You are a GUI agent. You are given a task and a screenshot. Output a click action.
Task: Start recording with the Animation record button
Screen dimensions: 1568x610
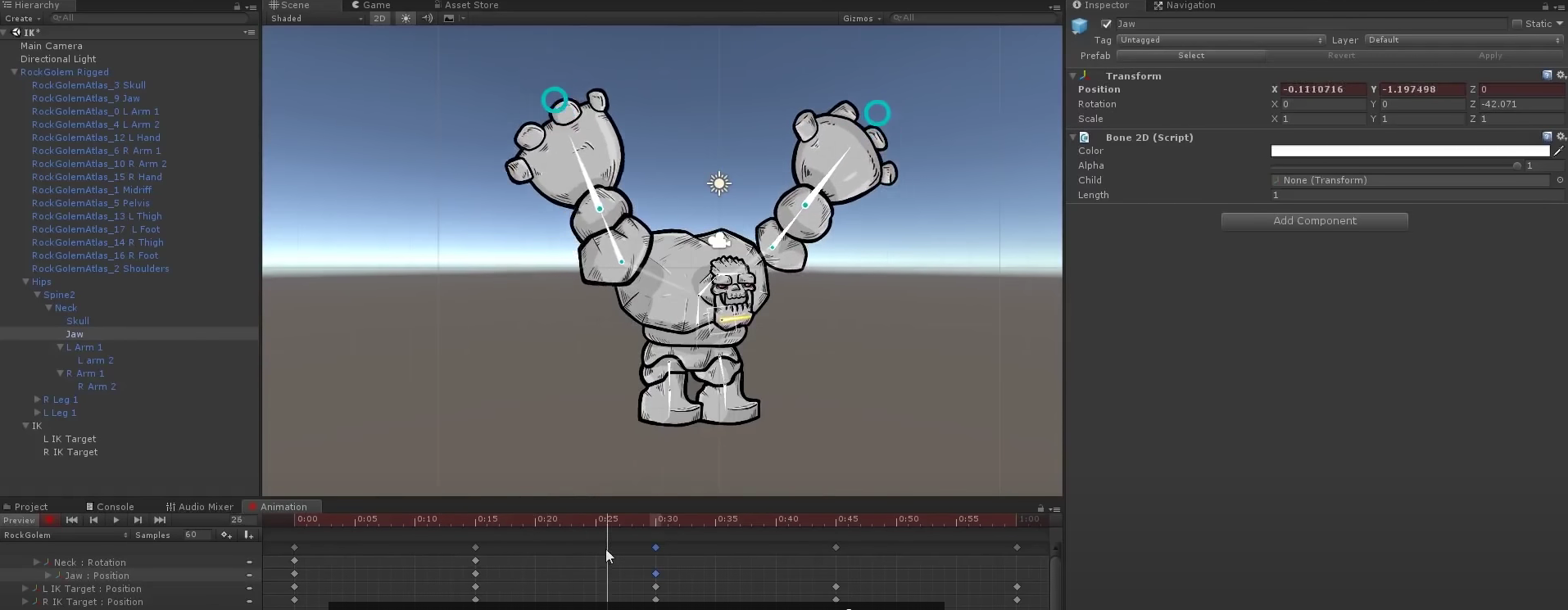tap(51, 520)
